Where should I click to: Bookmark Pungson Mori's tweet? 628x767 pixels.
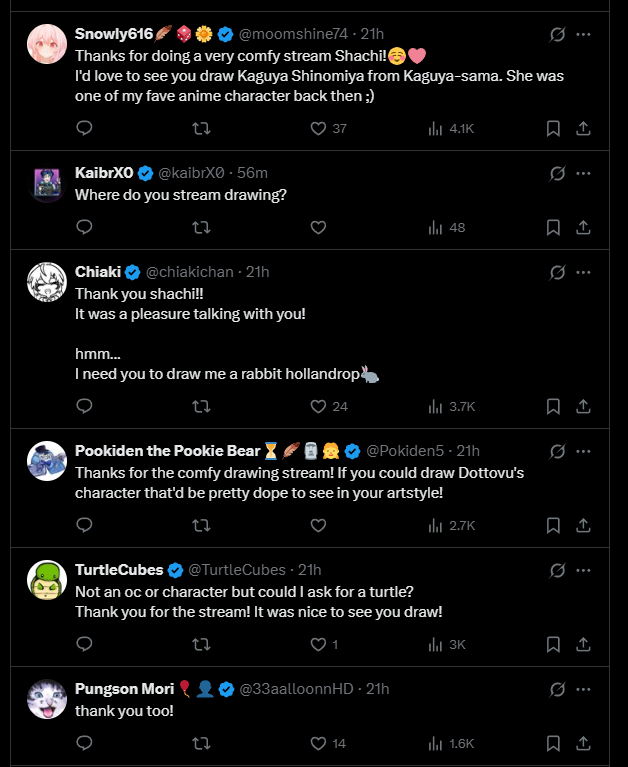coord(553,743)
